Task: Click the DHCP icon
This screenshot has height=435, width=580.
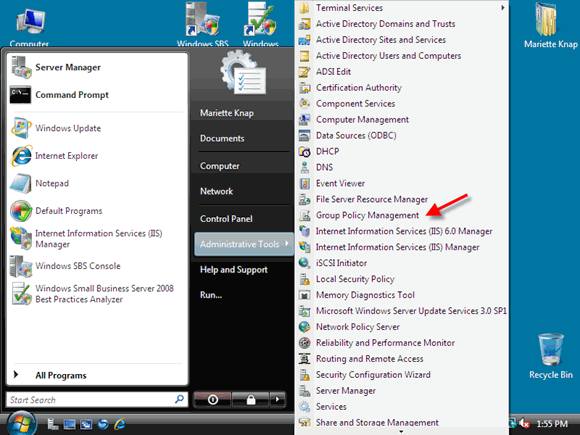Action: tap(304, 152)
